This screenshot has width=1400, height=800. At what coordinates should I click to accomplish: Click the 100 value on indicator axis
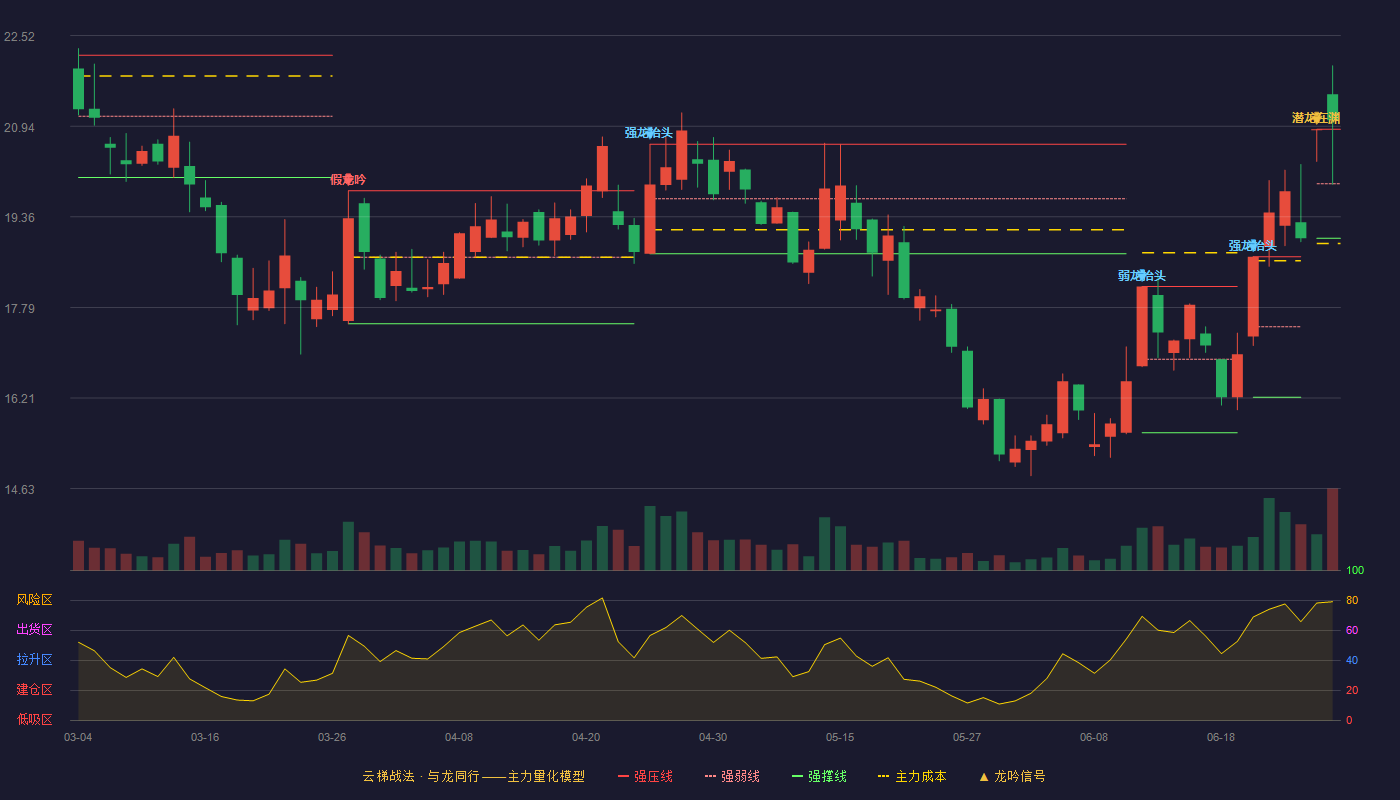[x=1355, y=571]
